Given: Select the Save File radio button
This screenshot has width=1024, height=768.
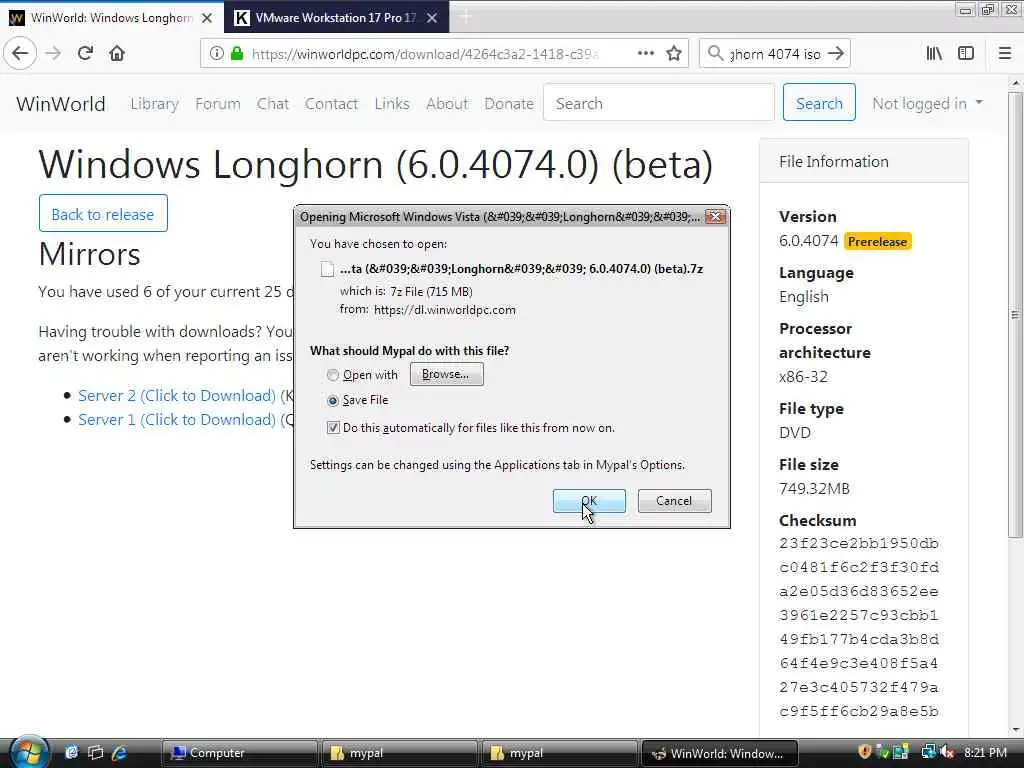Looking at the screenshot, I should (332, 400).
